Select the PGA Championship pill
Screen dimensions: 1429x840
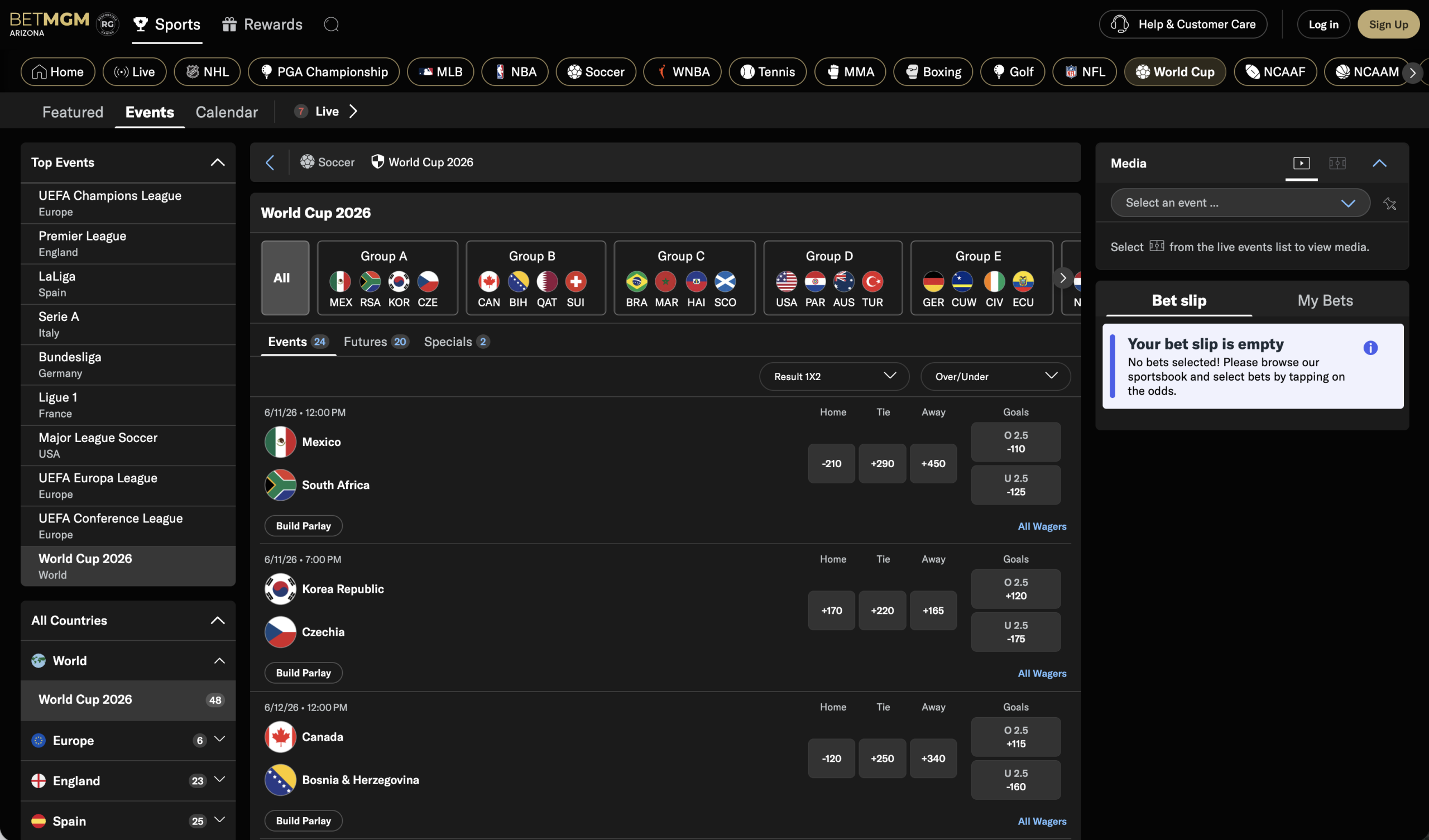click(324, 71)
